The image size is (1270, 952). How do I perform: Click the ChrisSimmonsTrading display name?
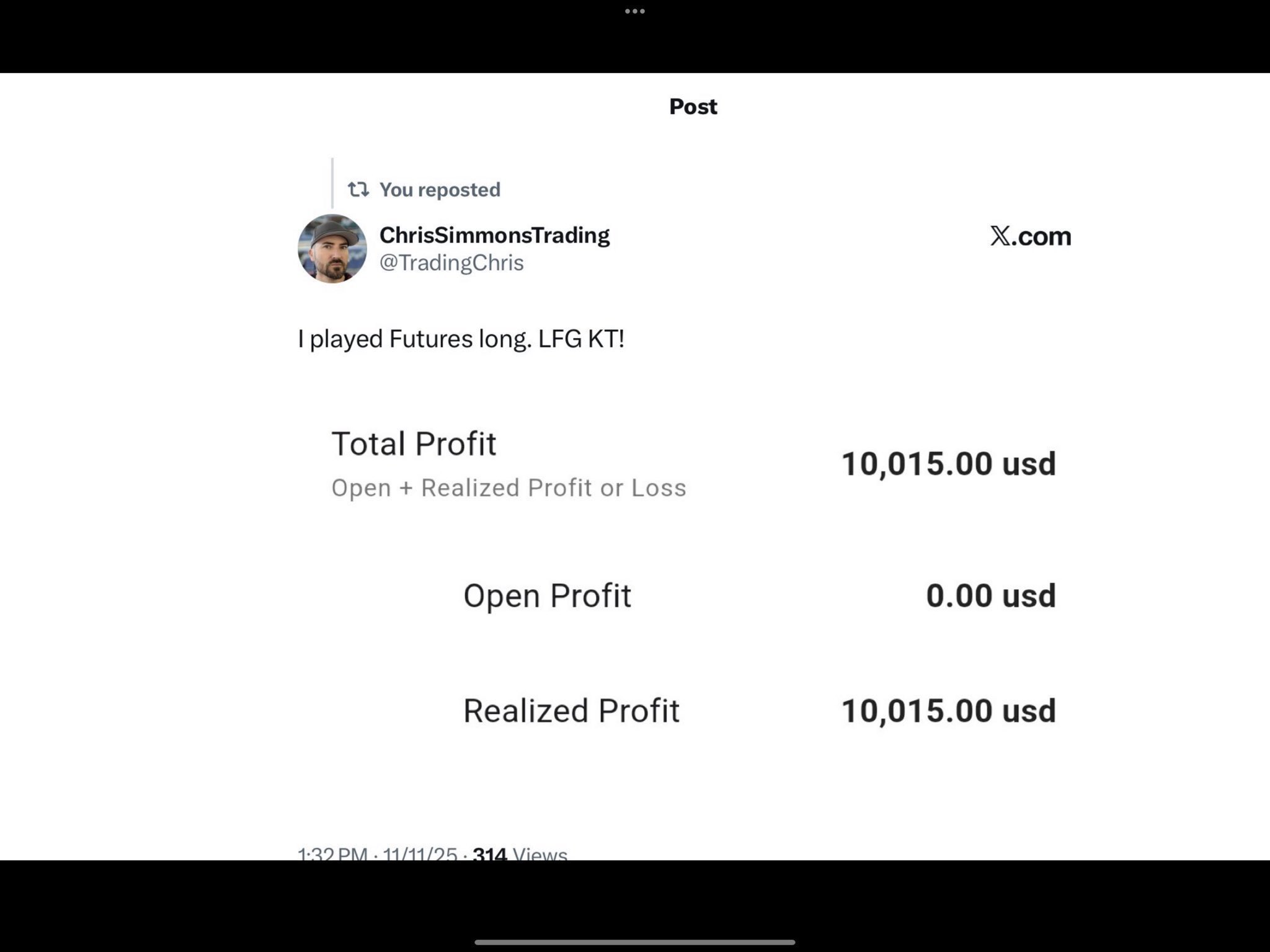tap(494, 235)
